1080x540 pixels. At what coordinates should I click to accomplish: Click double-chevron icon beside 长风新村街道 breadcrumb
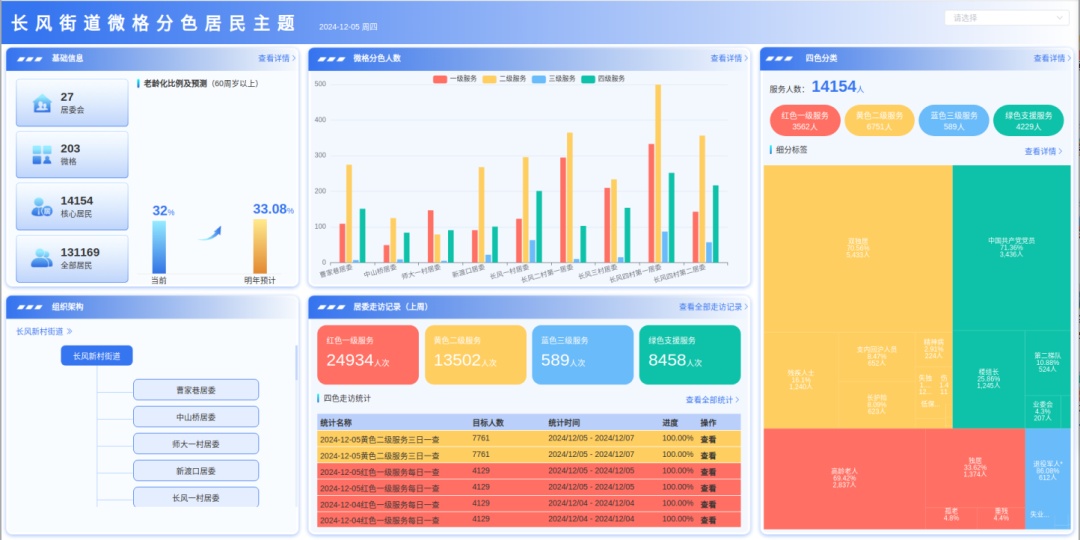click(x=70, y=331)
